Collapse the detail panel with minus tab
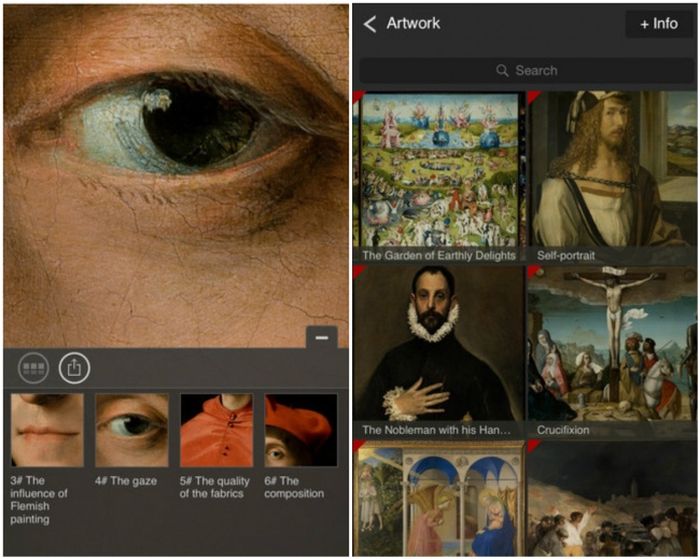Screen dimensions: 700x559 (x=321, y=337)
